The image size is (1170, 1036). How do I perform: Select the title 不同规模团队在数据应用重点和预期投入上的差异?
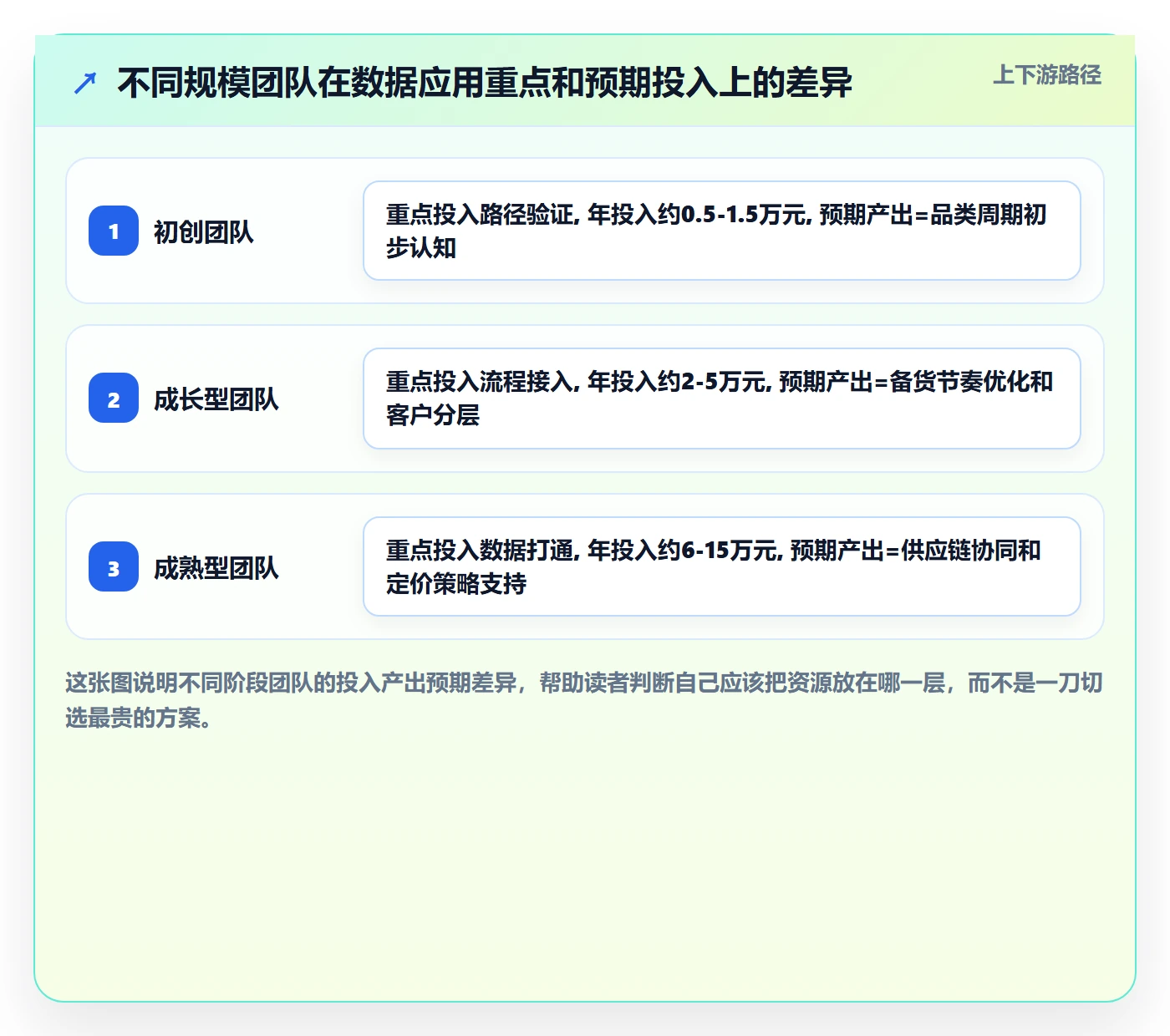(x=485, y=83)
